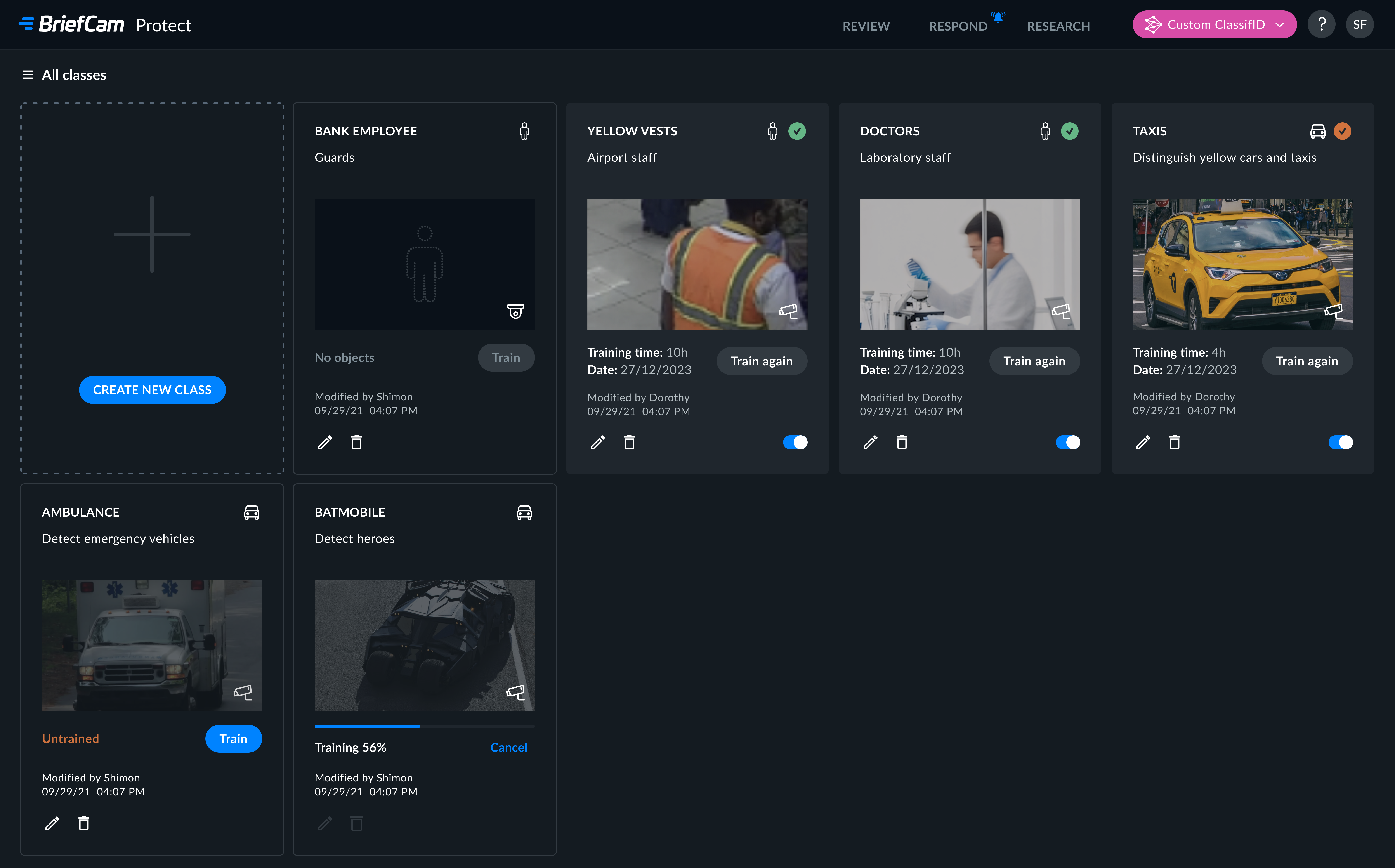
Task: Click Distinguish yellow cars and taxis description
Action: [x=1225, y=157]
